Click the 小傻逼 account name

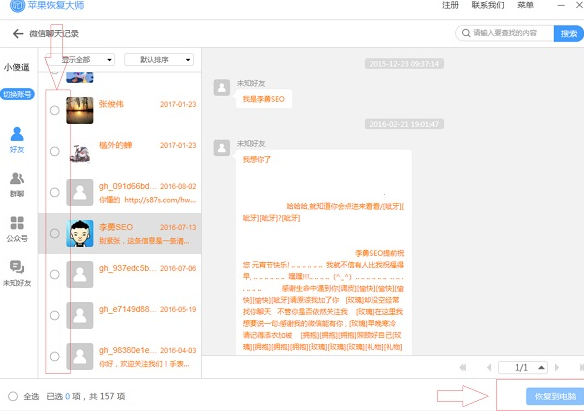(17, 67)
